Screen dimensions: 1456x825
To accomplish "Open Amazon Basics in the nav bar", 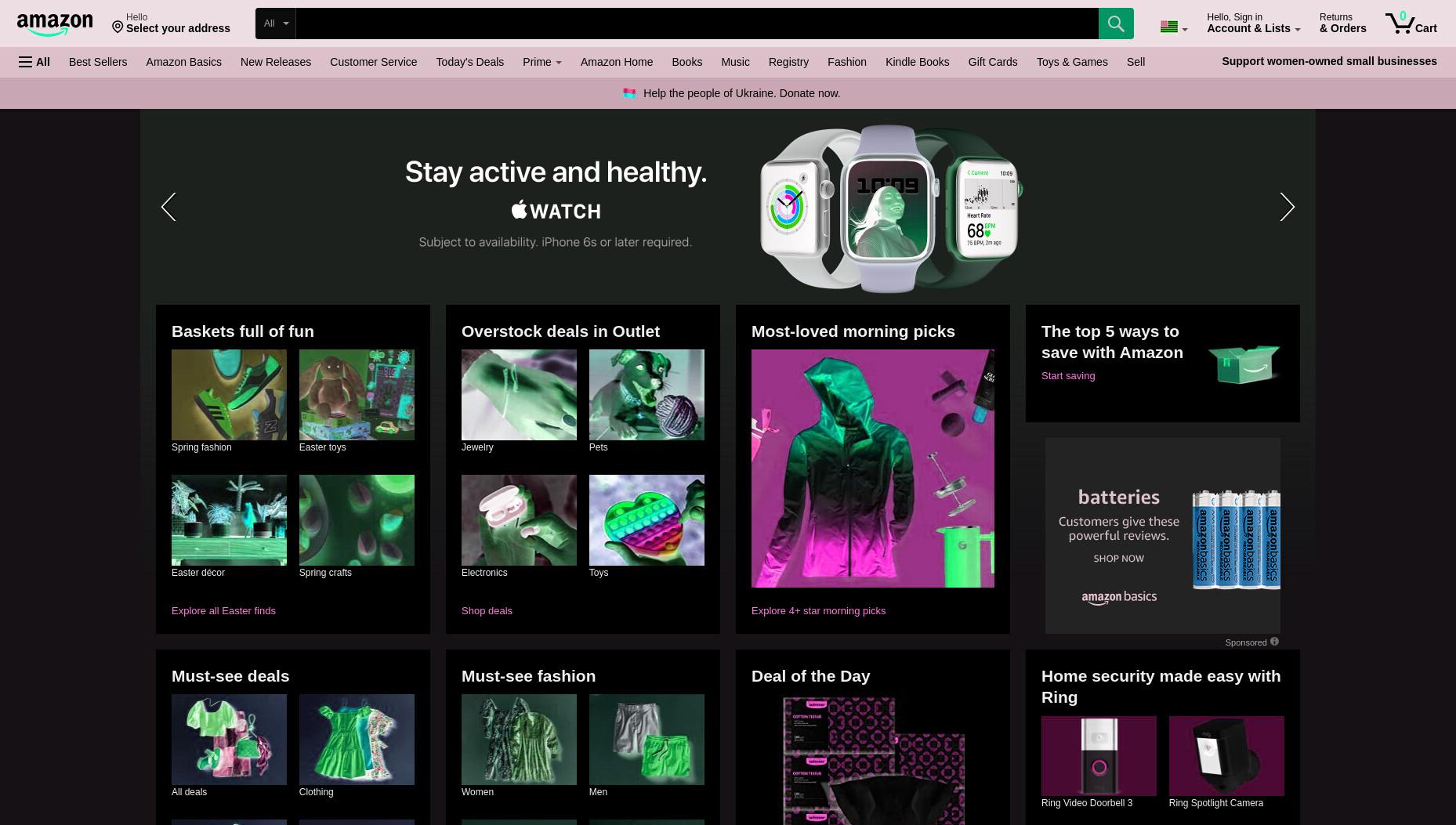I will pyautogui.click(x=183, y=62).
